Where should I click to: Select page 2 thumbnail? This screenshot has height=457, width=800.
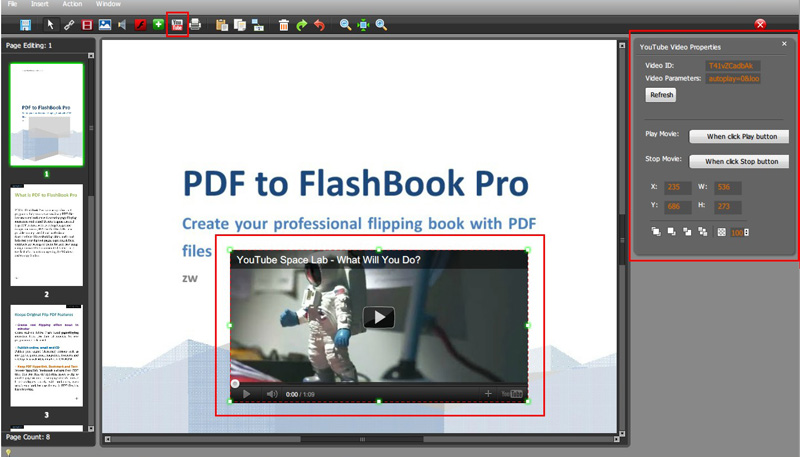pos(46,235)
